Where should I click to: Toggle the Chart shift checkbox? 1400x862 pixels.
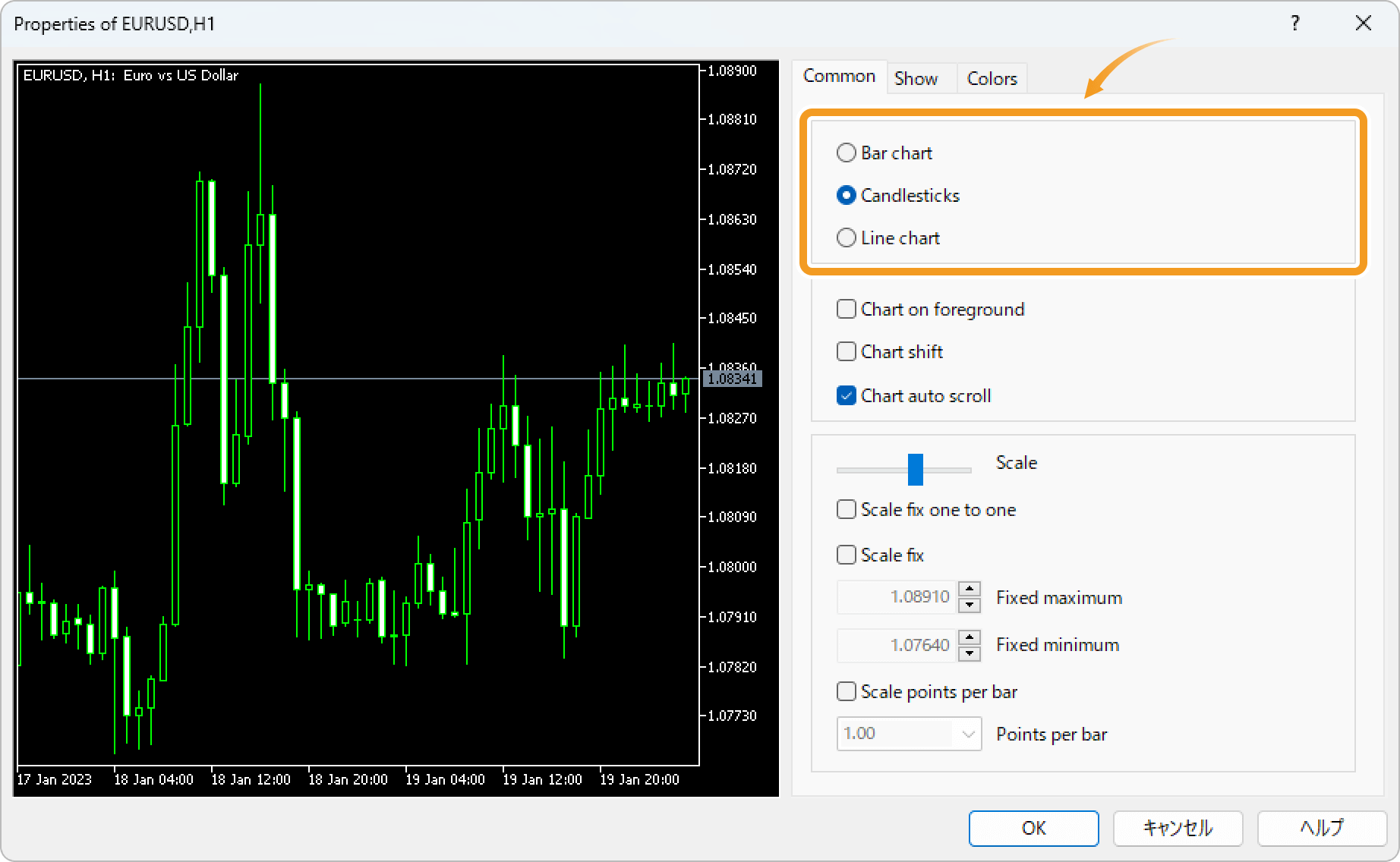pyautogui.click(x=846, y=351)
